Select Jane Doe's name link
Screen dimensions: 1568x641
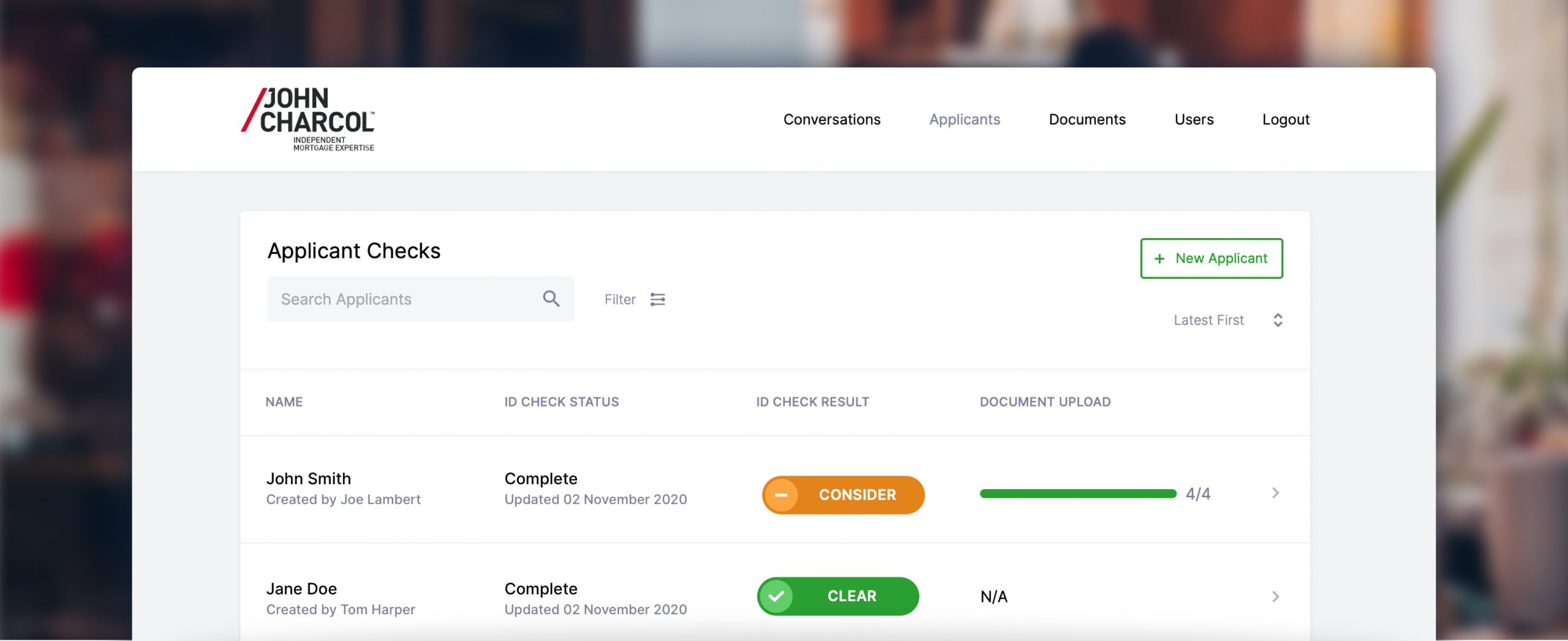(x=301, y=588)
